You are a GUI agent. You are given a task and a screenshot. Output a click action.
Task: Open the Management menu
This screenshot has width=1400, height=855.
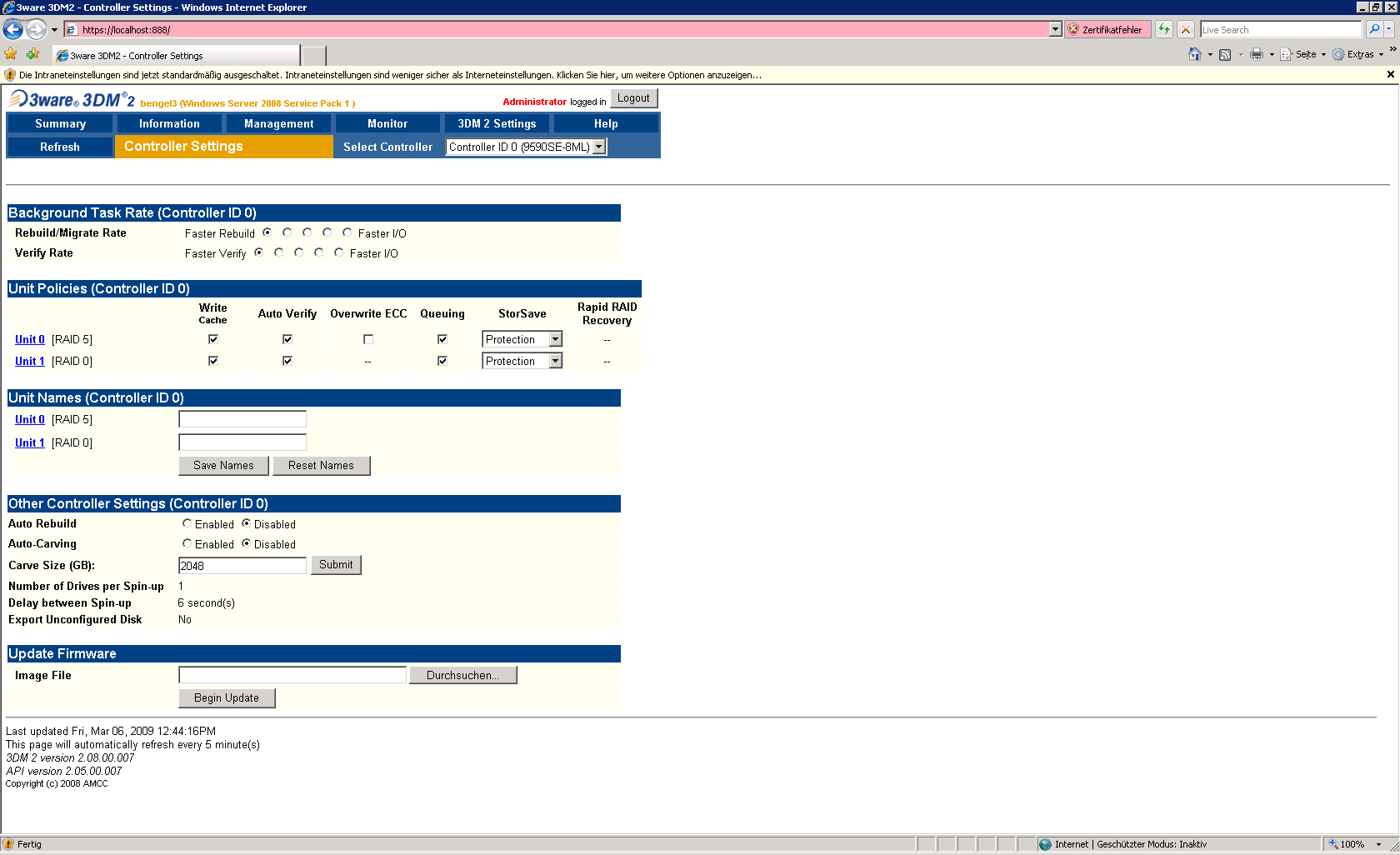[278, 123]
